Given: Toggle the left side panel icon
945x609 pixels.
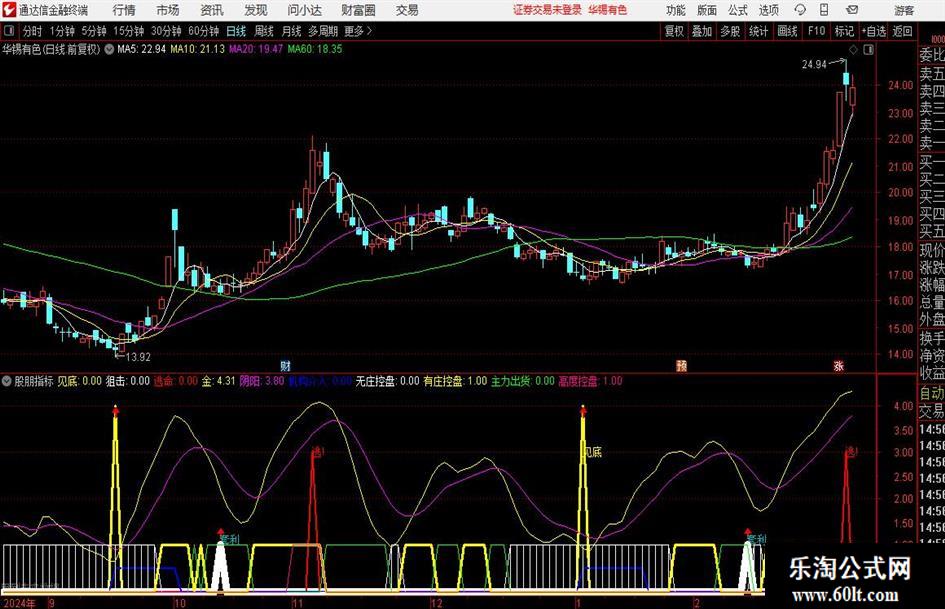Looking at the screenshot, I should point(9,31).
